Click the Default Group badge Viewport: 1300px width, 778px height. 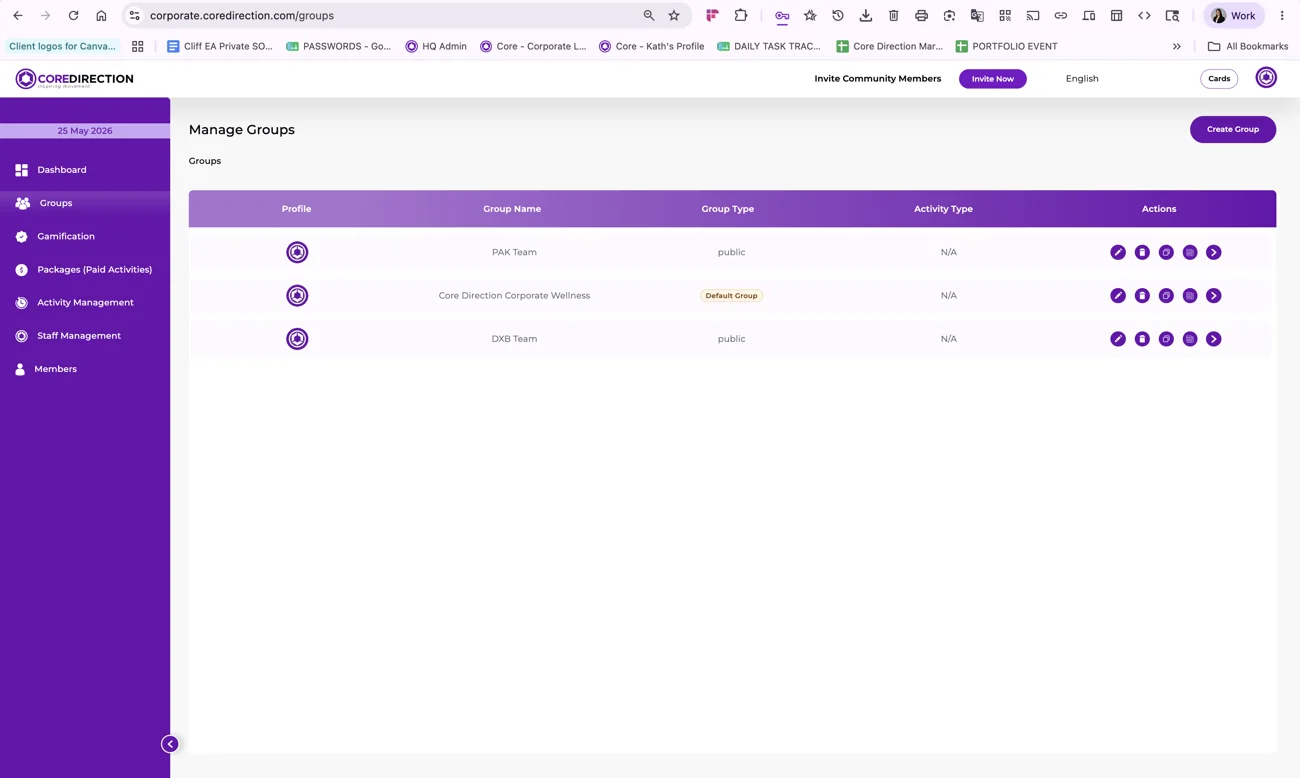click(x=731, y=296)
